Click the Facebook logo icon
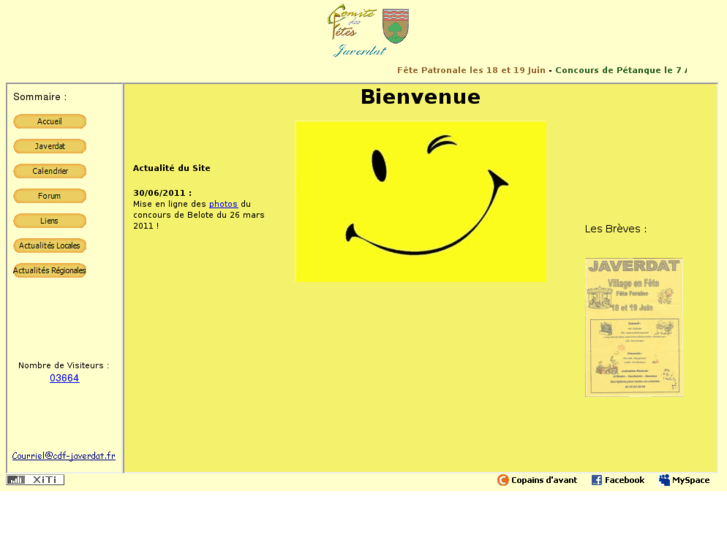The width and height of the screenshot is (727, 545). tap(597, 480)
